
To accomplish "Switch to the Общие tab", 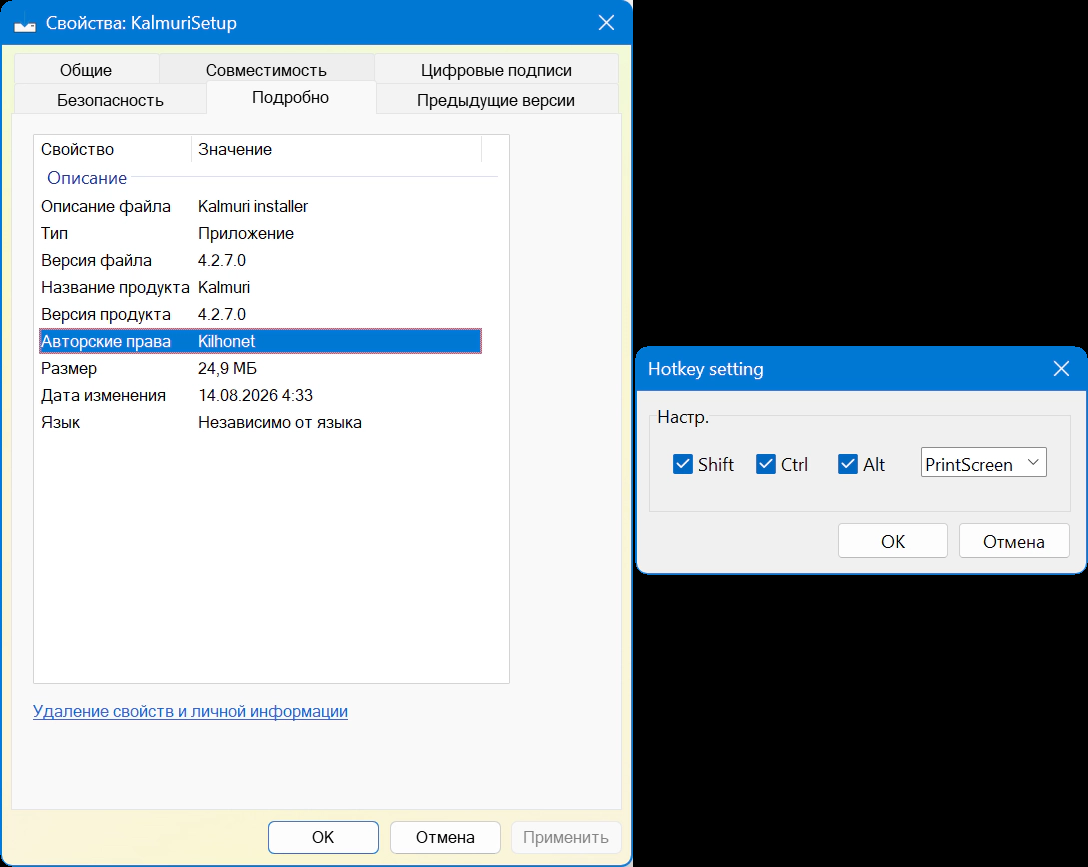I will pos(86,70).
